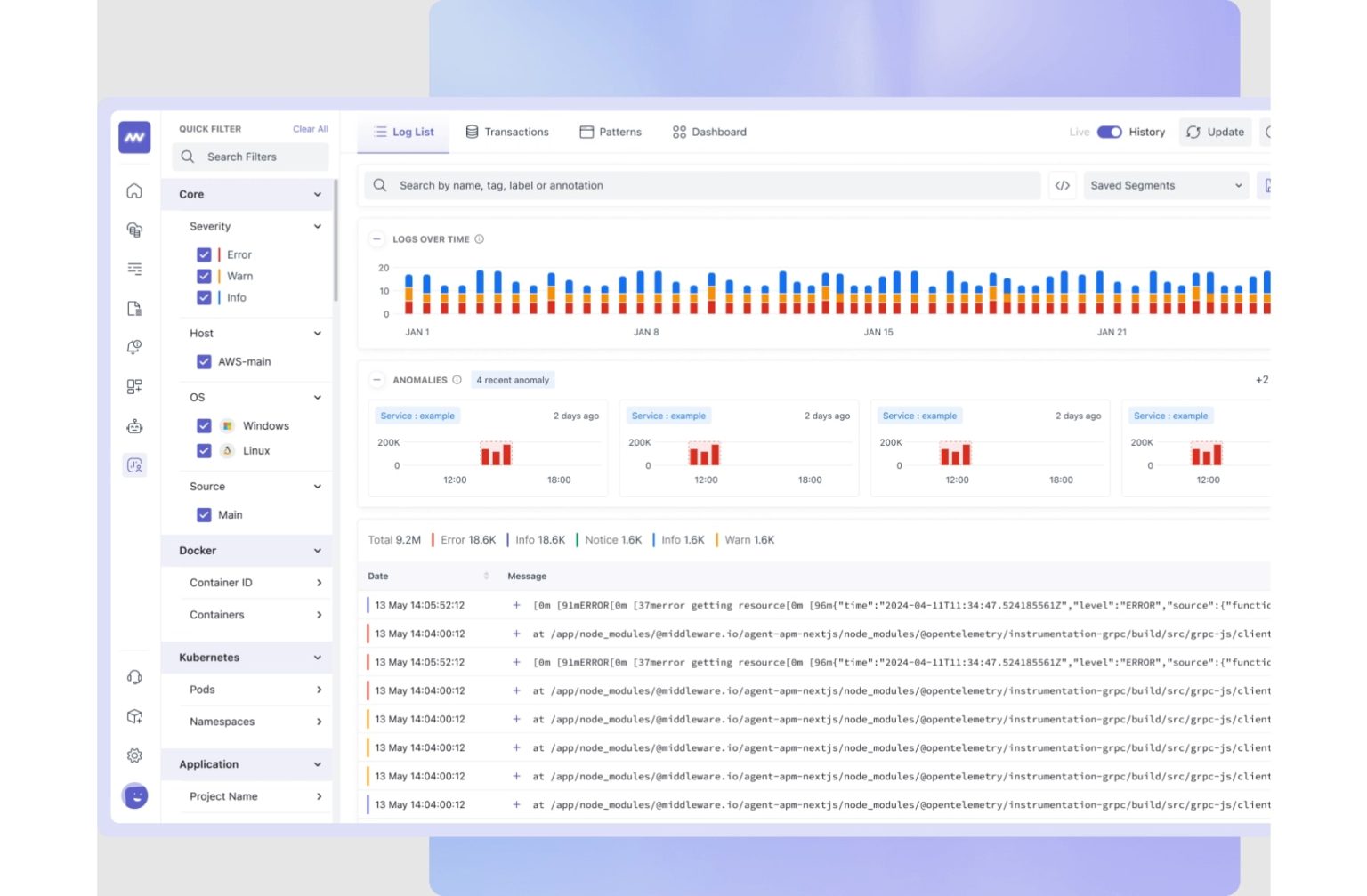Collapse the Severity filter section
This screenshot has height=896, width=1367.
(x=317, y=226)
